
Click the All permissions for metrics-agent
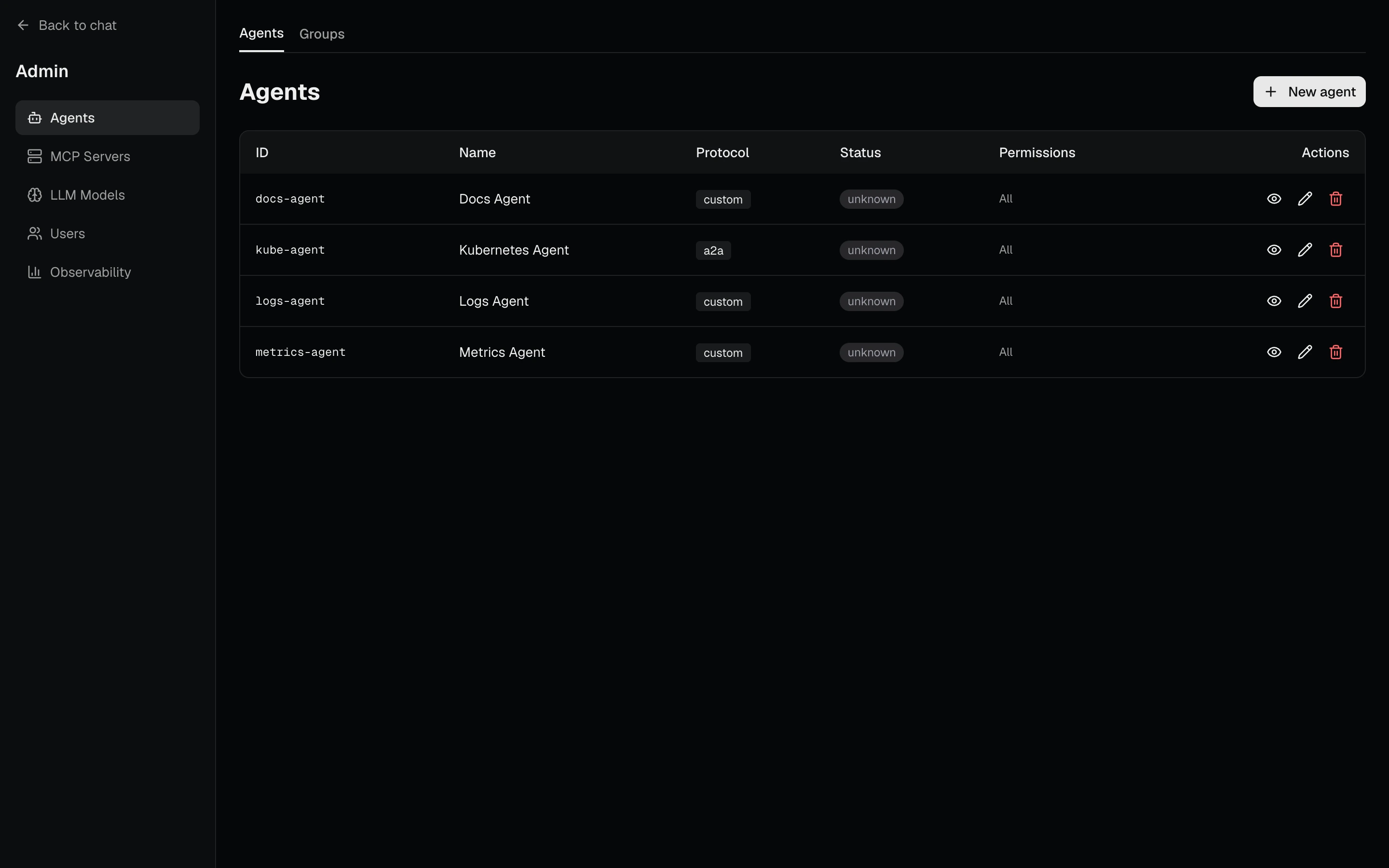coord(1006,352)
